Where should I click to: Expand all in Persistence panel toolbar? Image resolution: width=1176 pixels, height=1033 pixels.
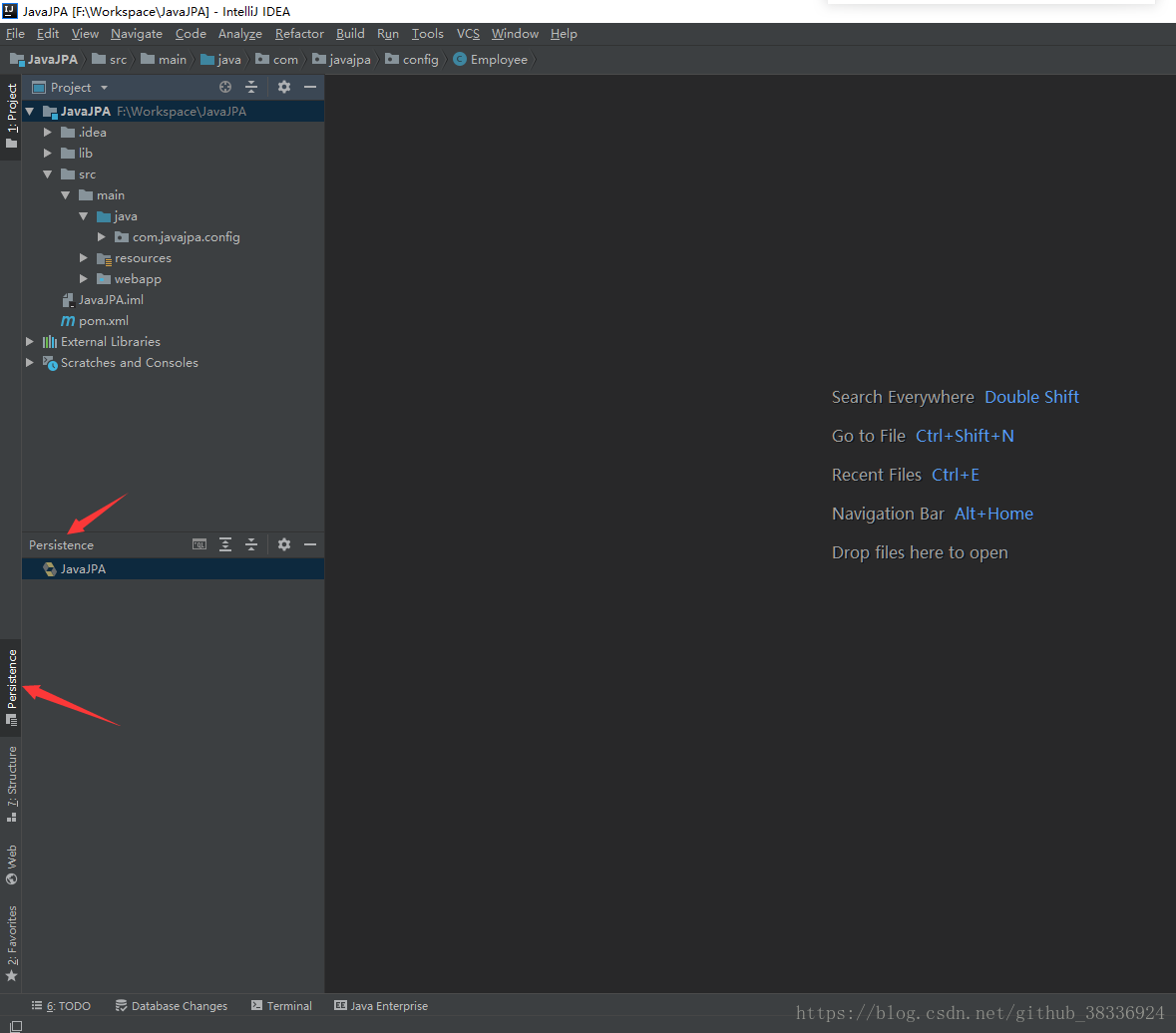pyautogui.click(x=225, y=544)
